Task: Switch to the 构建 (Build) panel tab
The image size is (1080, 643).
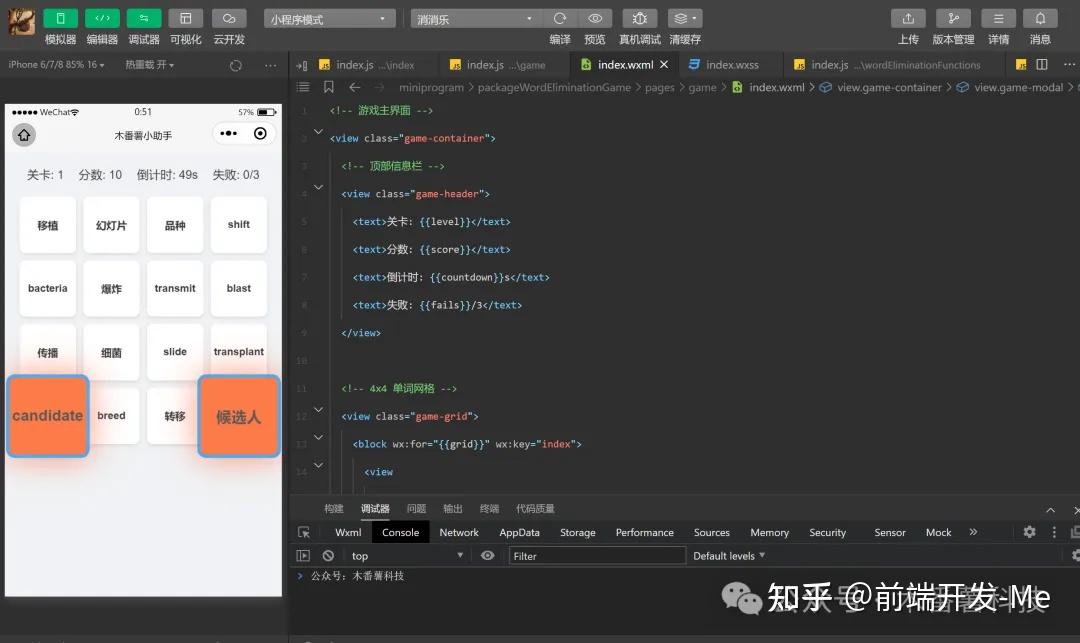Action: [333, 509]
